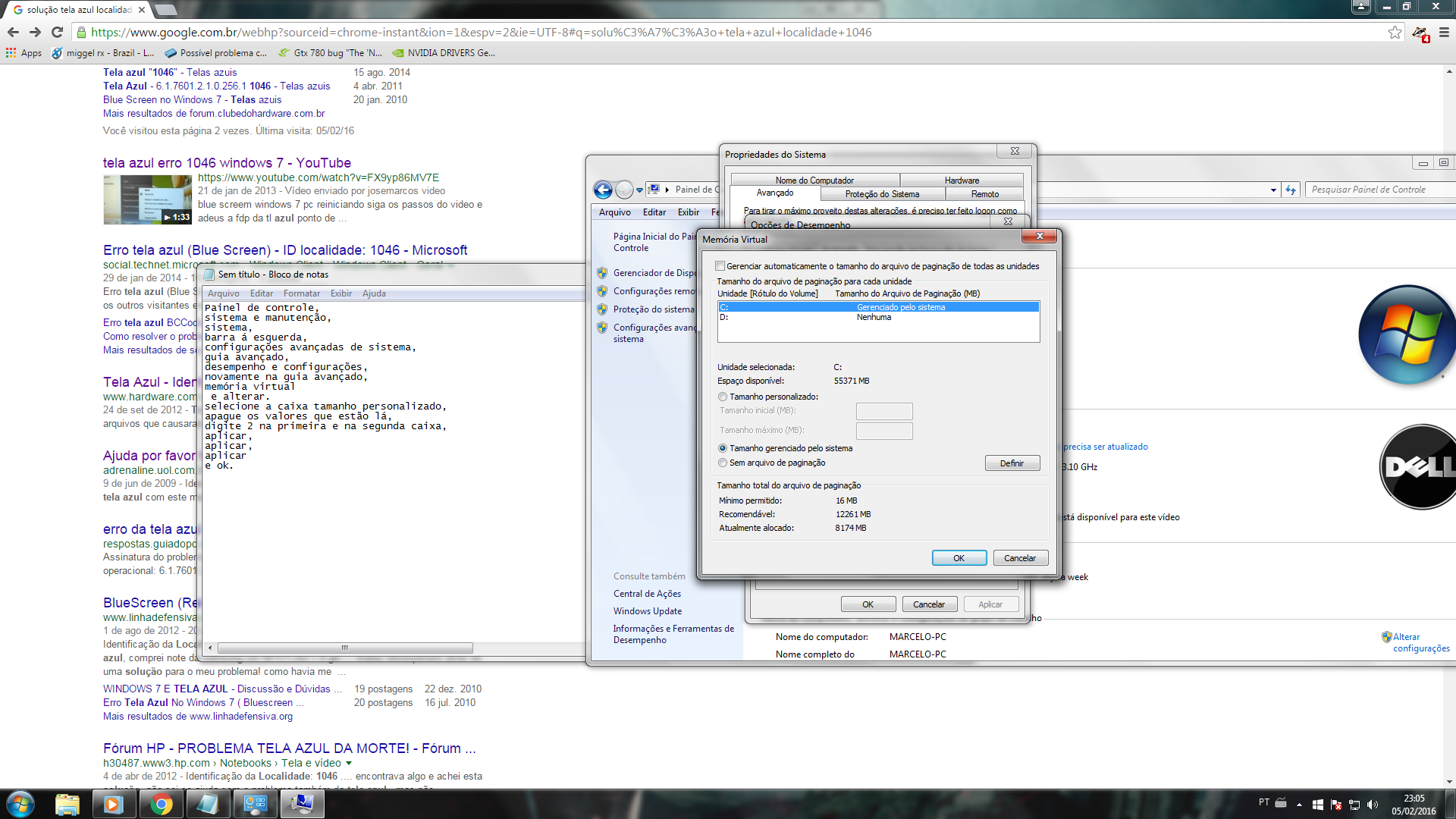
Task: Click the Control Panel back button
Action: tap(603, 190)
